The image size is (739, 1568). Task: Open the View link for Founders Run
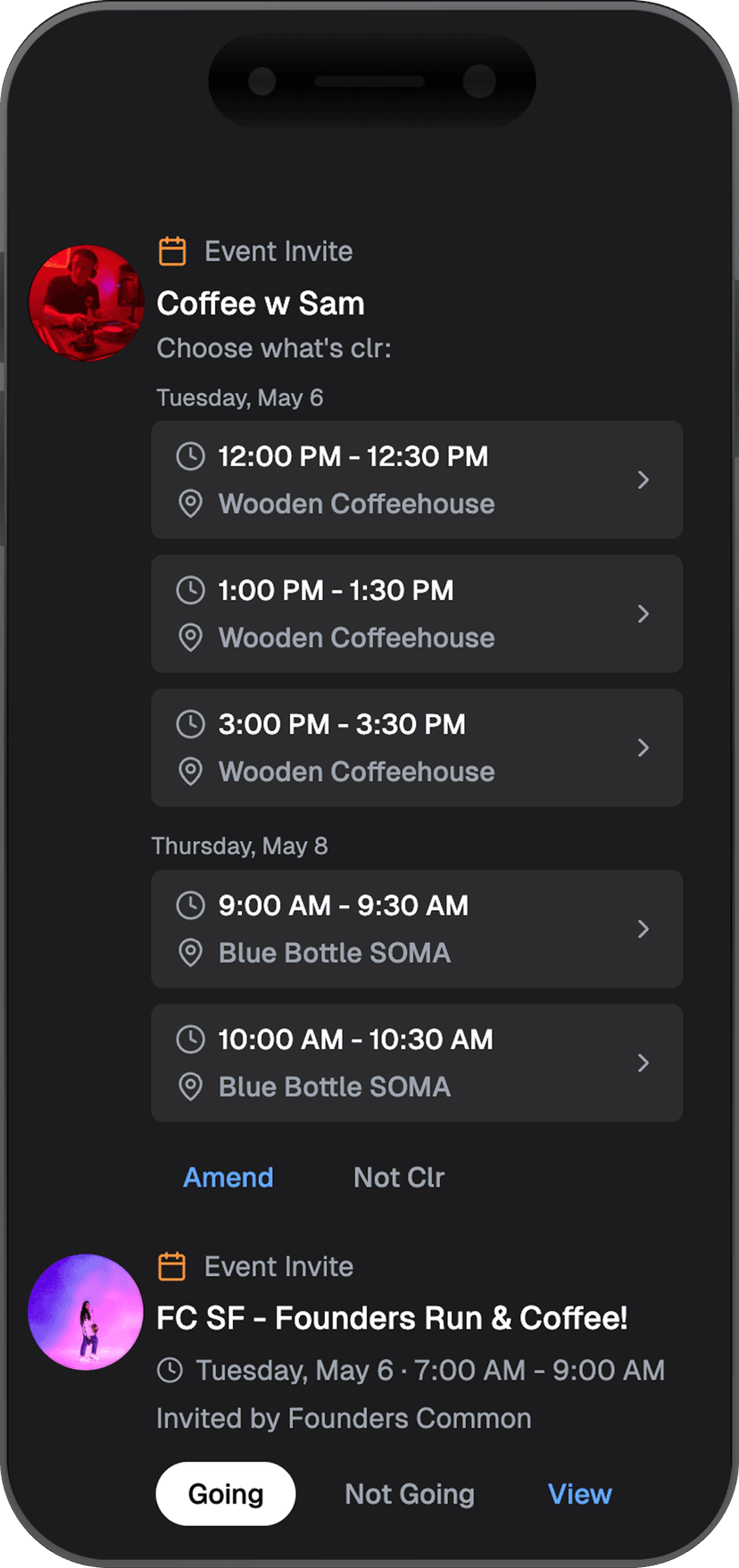tap(580, 1494)
